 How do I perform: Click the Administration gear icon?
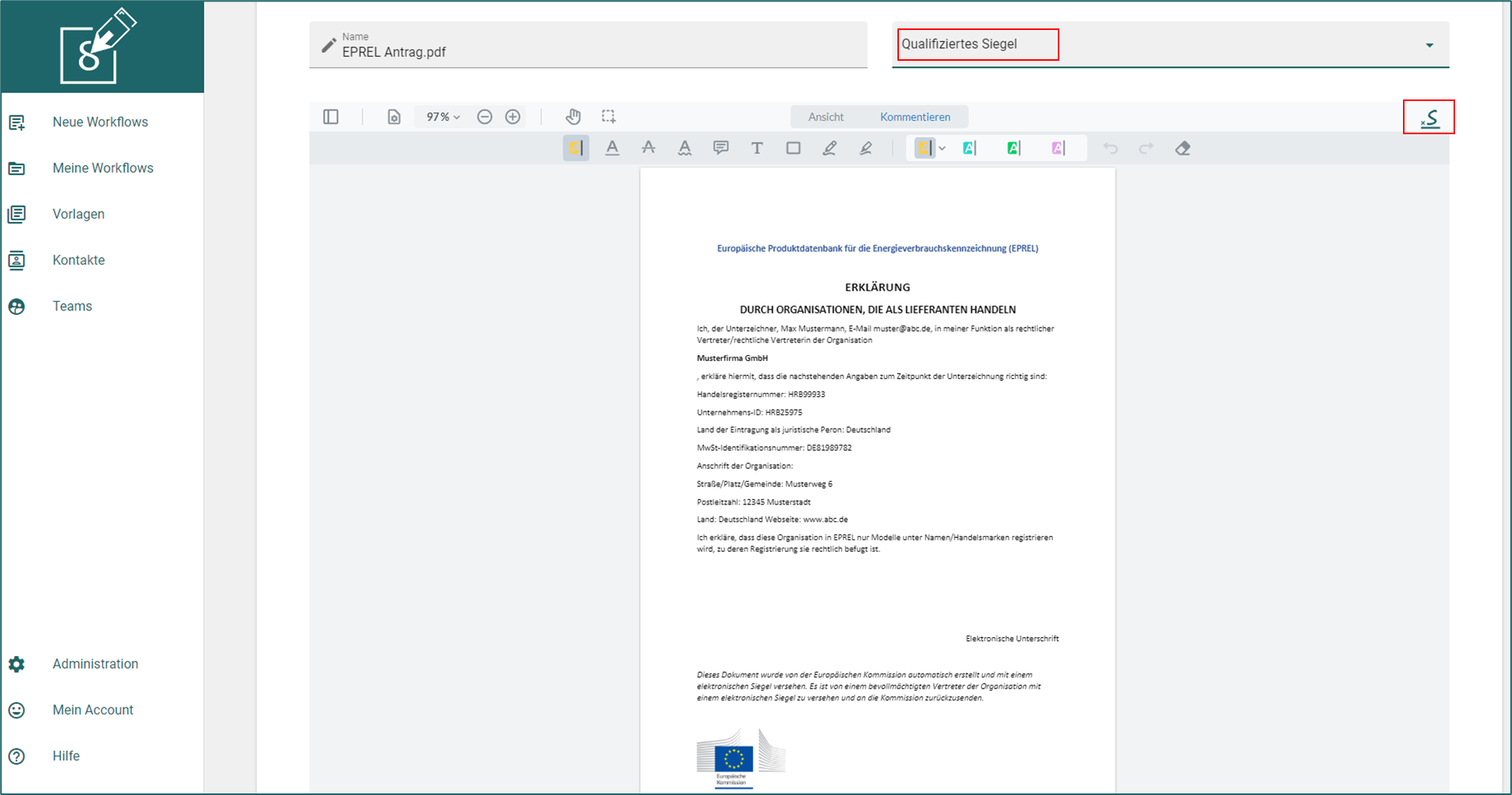17,664
